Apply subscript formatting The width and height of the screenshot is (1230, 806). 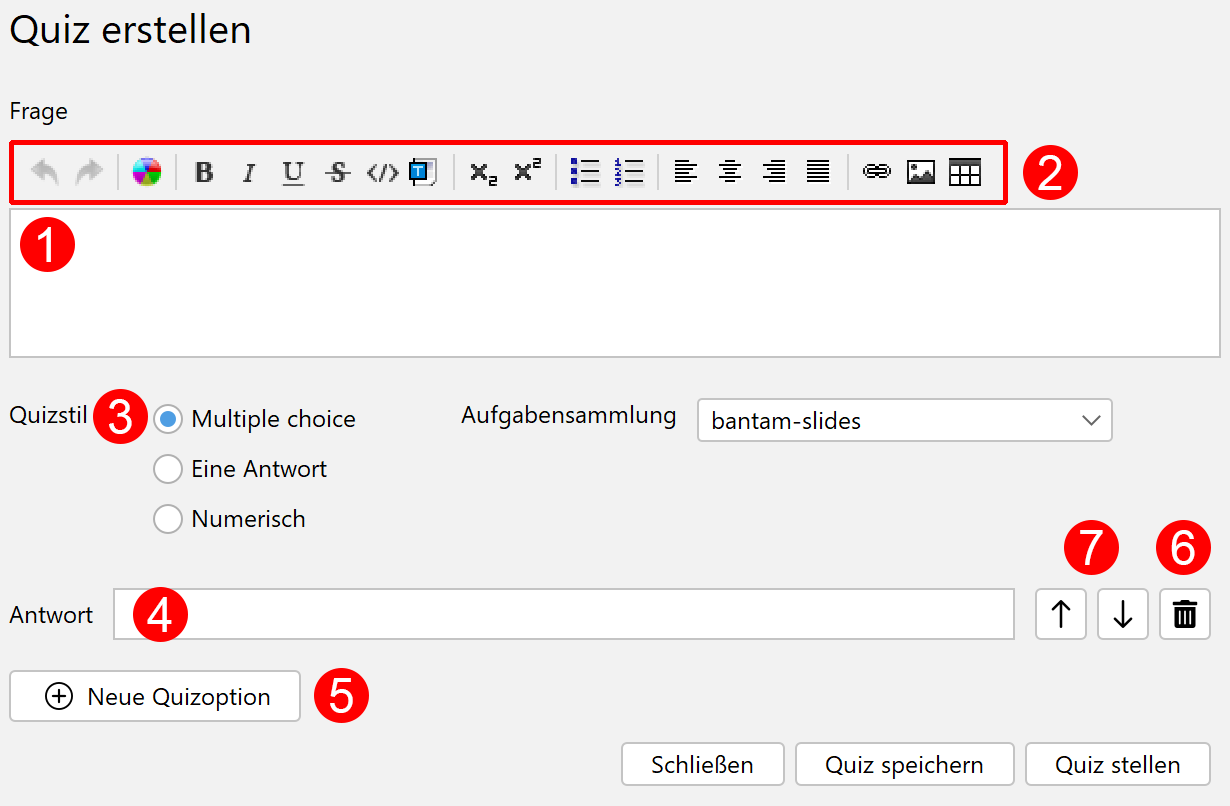click(x=482, y=172)
